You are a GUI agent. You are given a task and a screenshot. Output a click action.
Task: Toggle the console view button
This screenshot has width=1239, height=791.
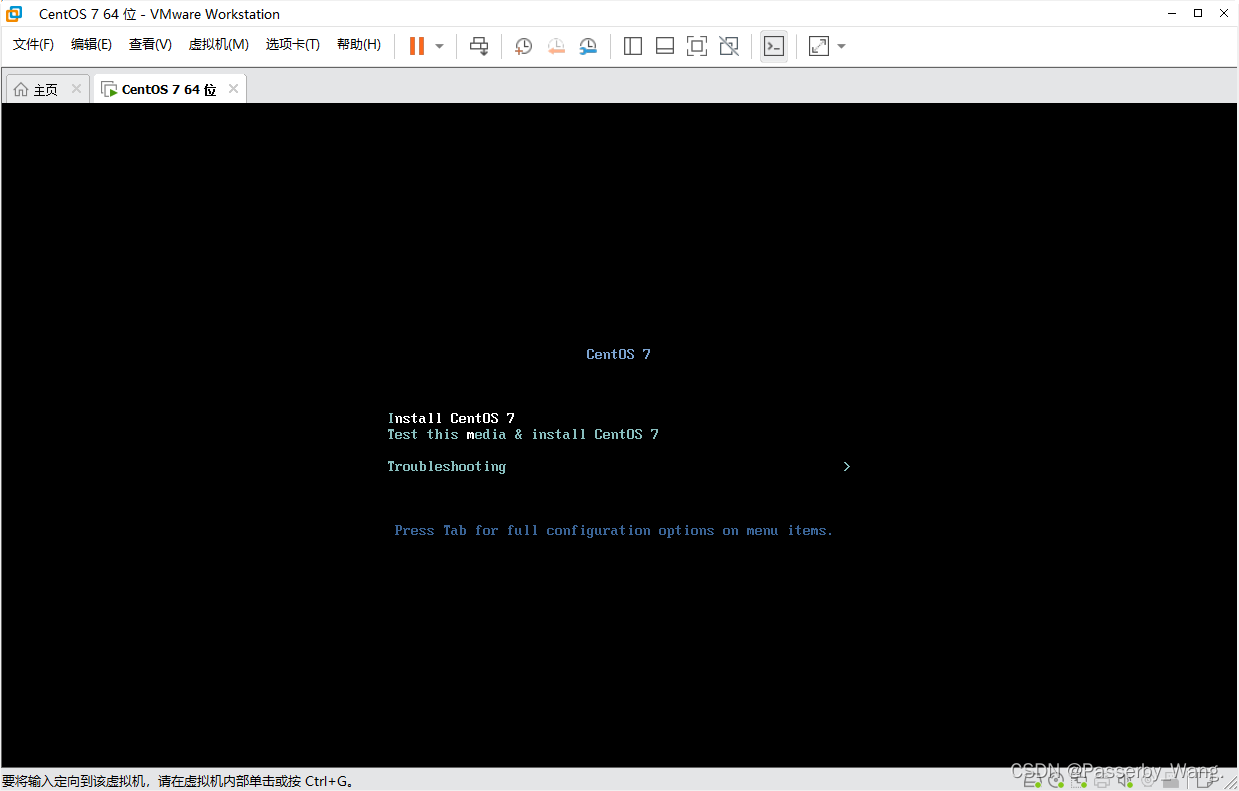773,46
